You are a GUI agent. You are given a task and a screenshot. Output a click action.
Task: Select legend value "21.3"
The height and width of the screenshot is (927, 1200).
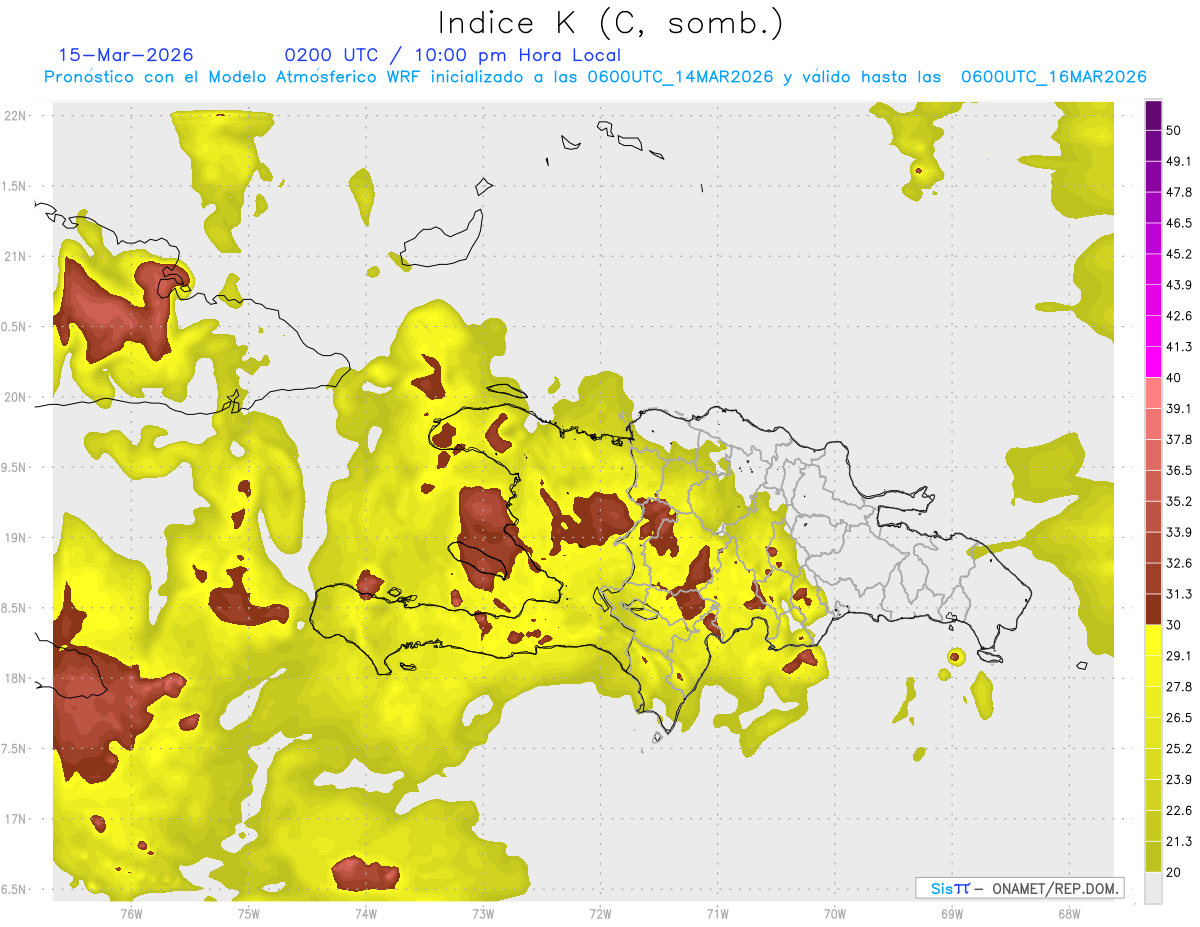pos(1179,841)
